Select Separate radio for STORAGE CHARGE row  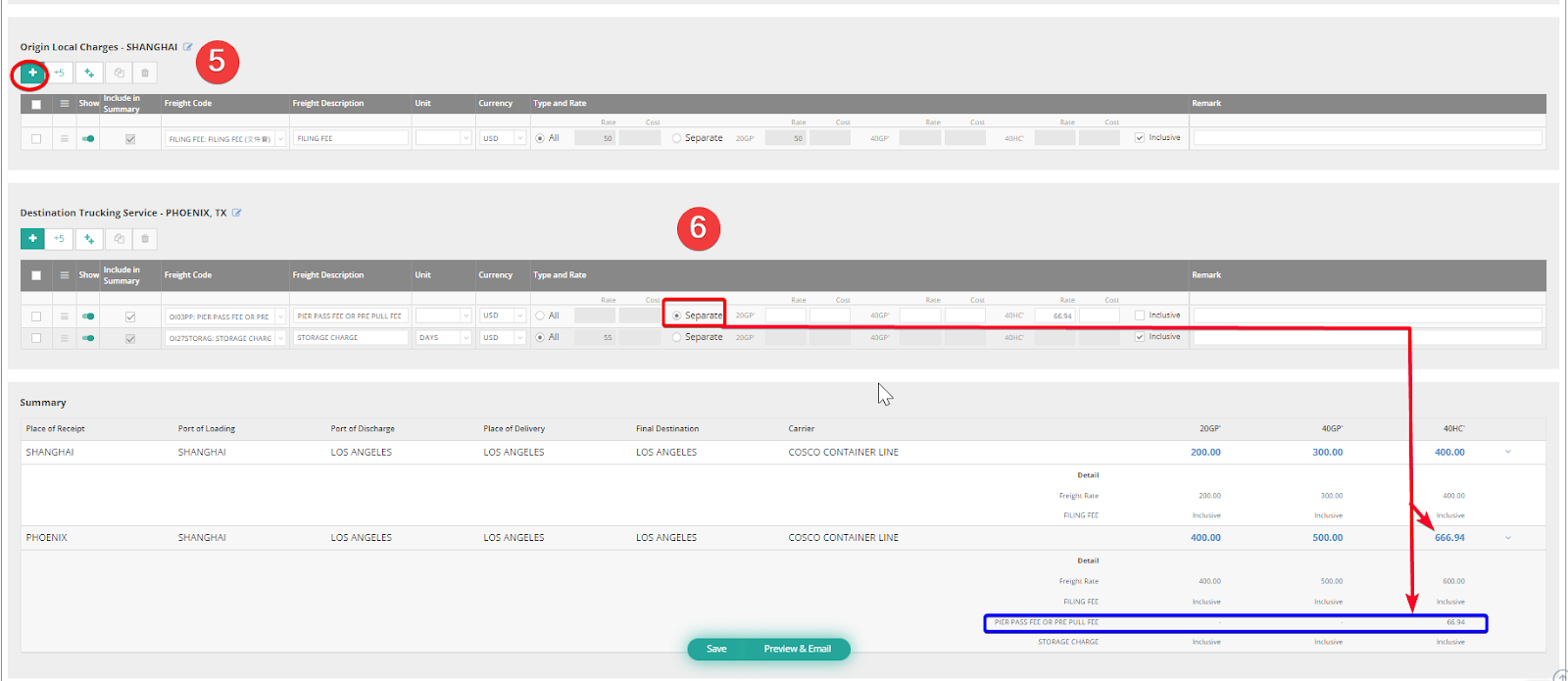tap(677, 337)
